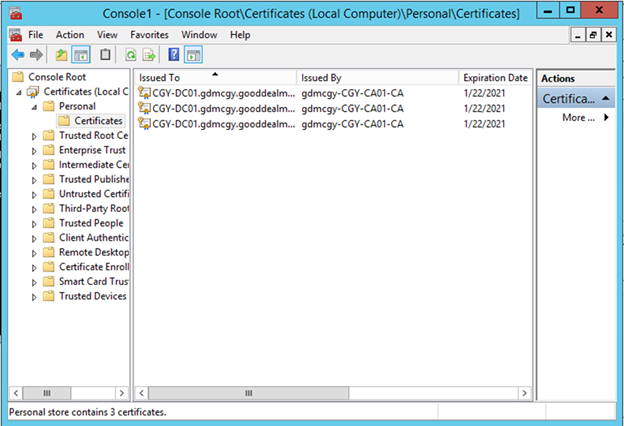
Task: Click the Console1 title bar application icon
Action: click(x=16, y=14)
